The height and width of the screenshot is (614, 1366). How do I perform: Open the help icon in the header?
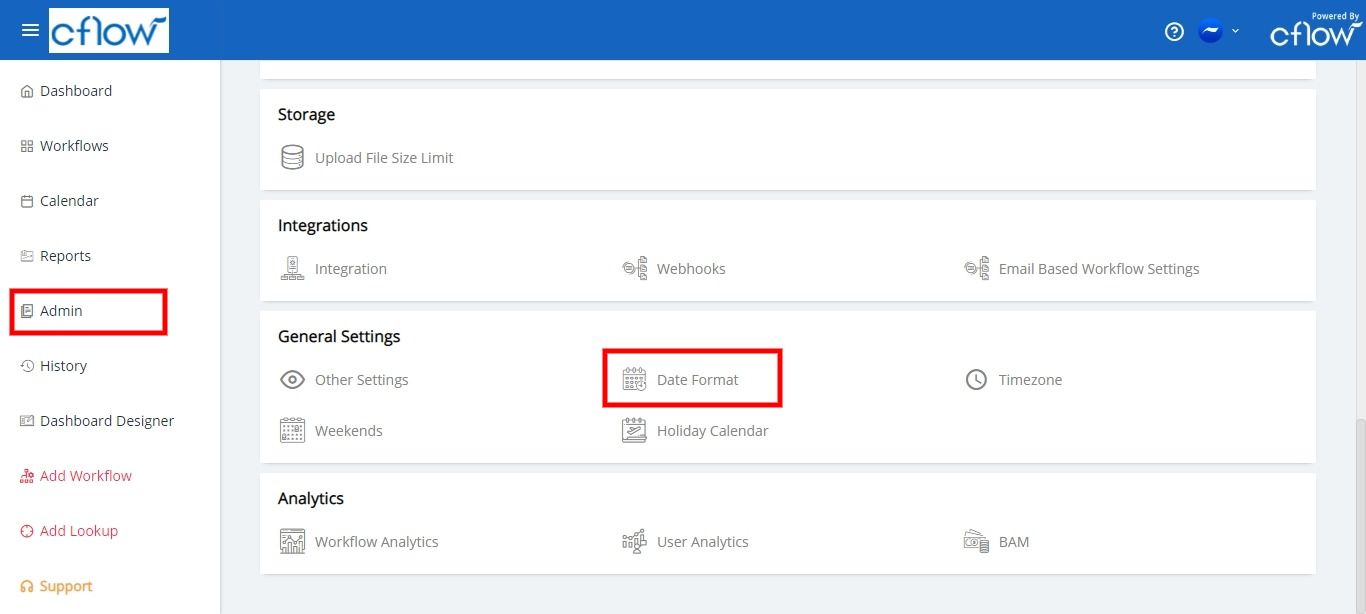(1173, 31)
